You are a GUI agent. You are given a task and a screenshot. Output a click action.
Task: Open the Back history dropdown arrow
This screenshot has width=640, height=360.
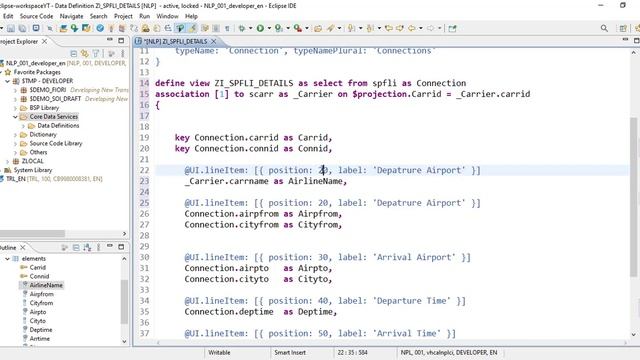(420, 28)
